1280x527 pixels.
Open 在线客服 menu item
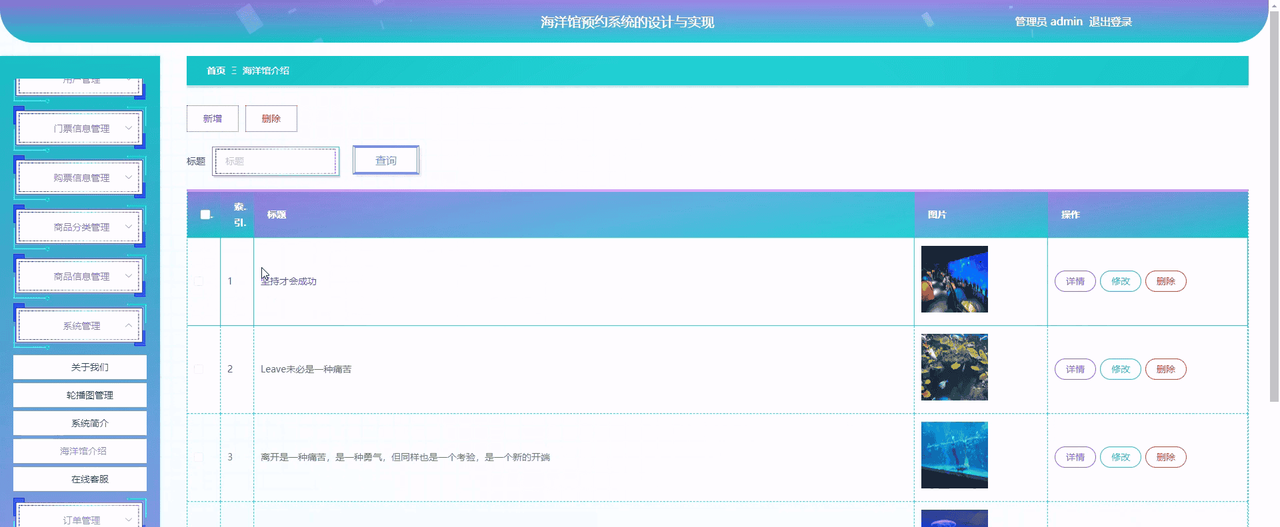point(80,479)
